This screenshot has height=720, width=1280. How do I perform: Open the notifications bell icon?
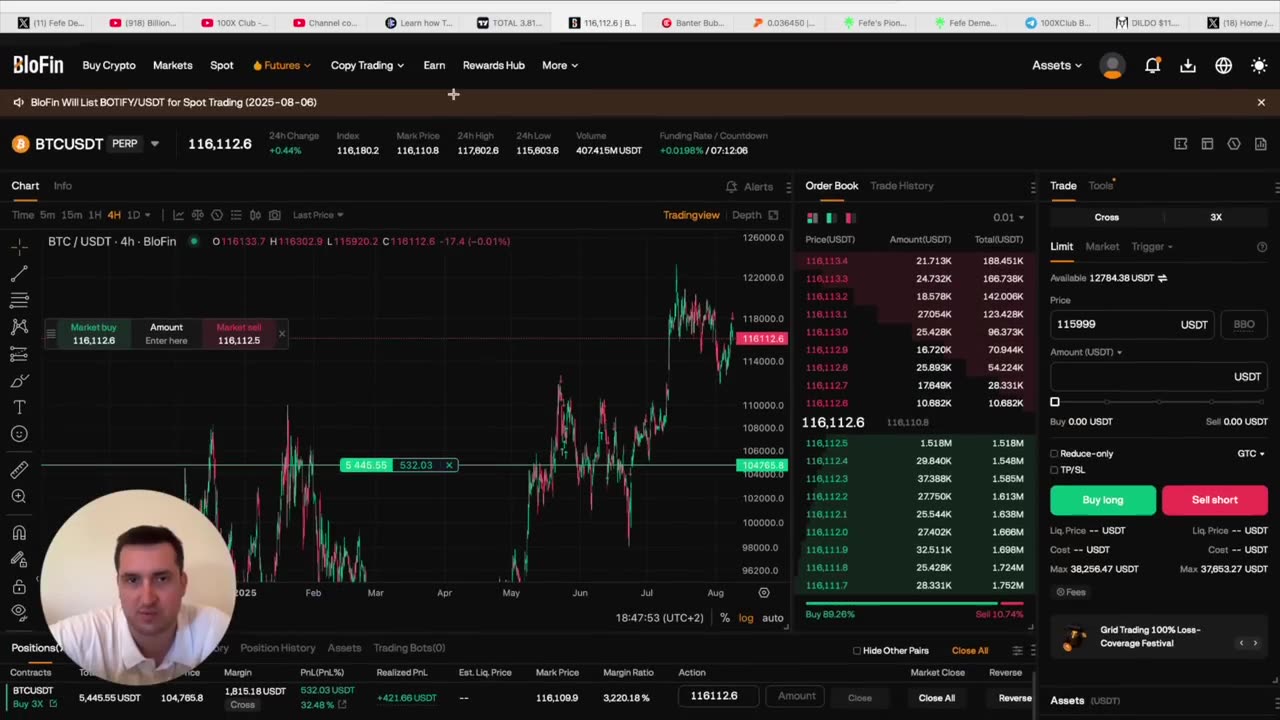click(1152, 65)
